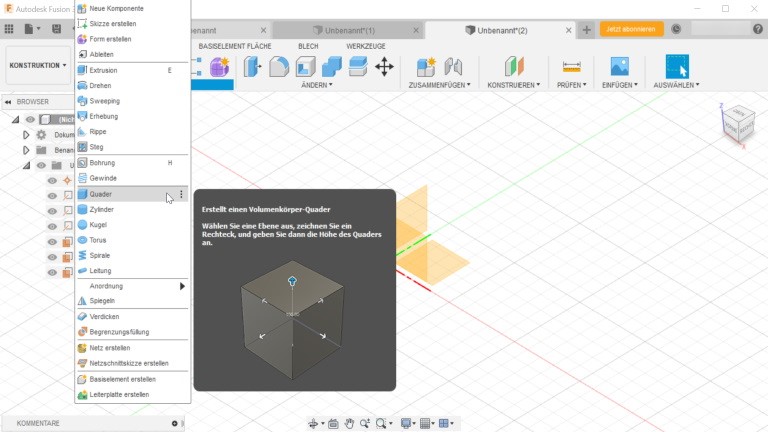The width and height of the screenshot is (768, 432).
Task: Select the Spirale coil icon
Action: tap(83, 256)
